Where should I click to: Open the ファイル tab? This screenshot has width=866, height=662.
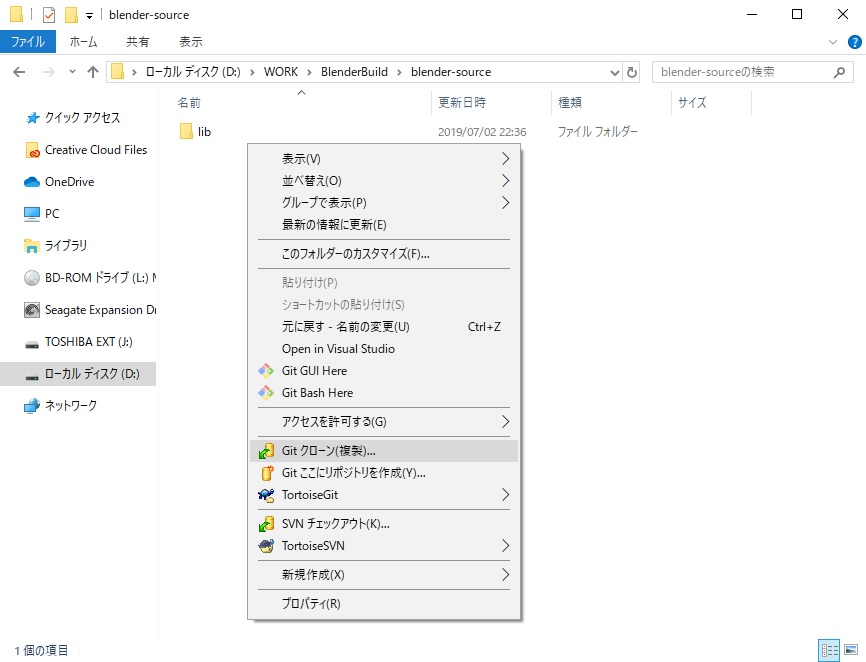click(28, 42)
